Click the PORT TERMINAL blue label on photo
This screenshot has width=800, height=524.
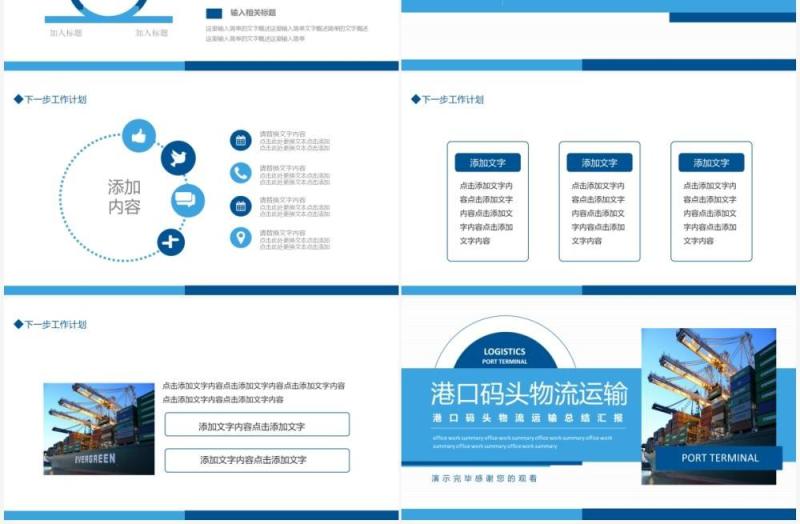(x=719, y=458)
